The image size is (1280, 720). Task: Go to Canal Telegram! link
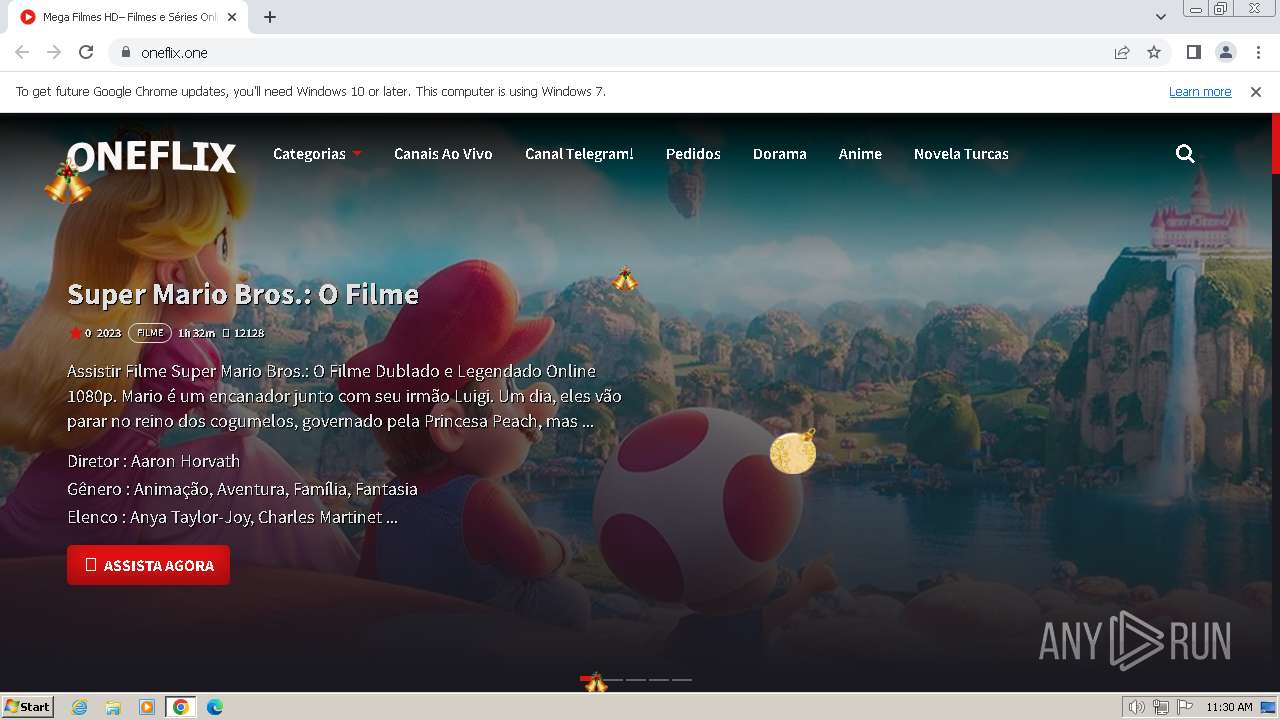point(579,154)
